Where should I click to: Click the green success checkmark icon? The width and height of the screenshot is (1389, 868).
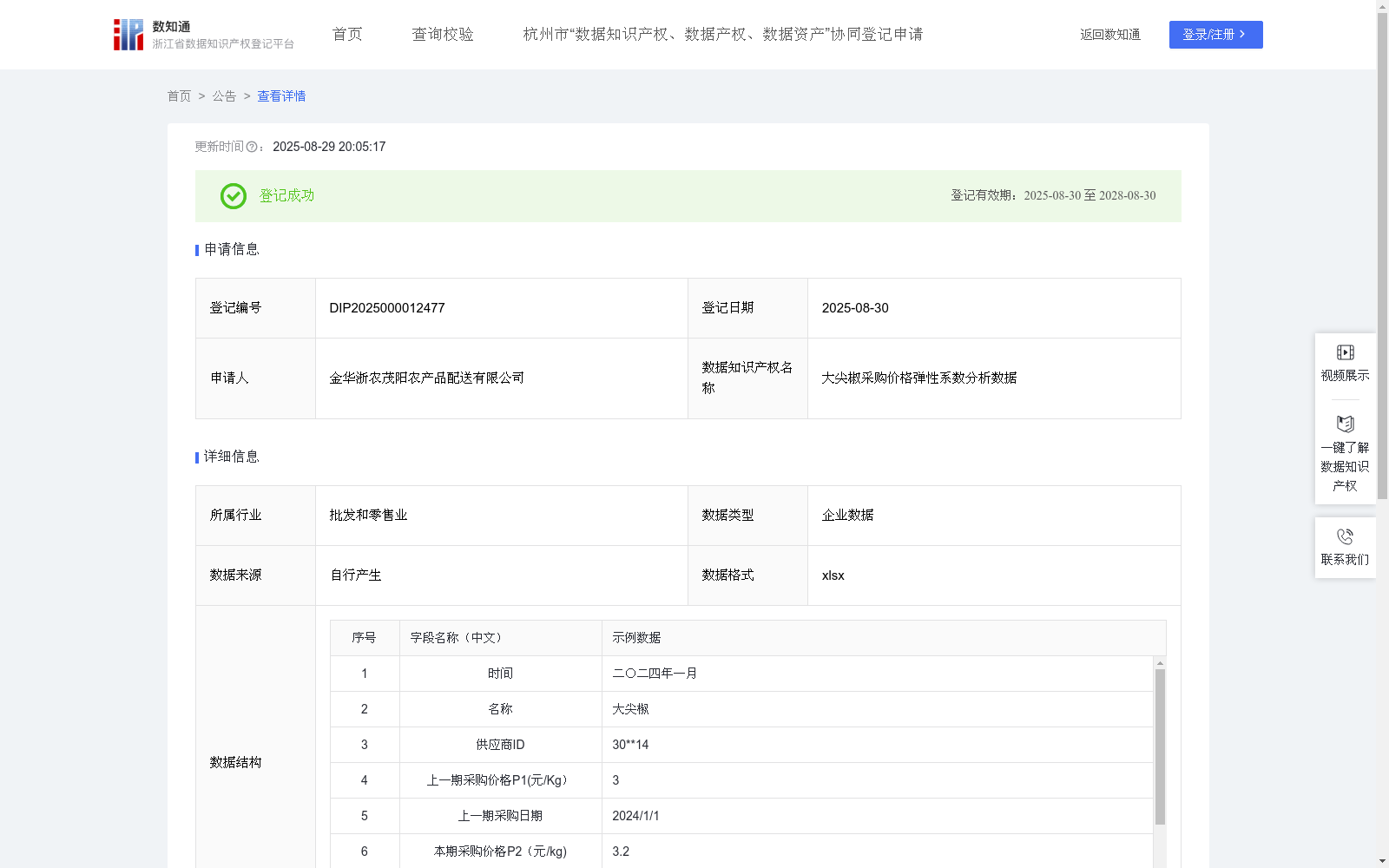[x=232, y=196]
